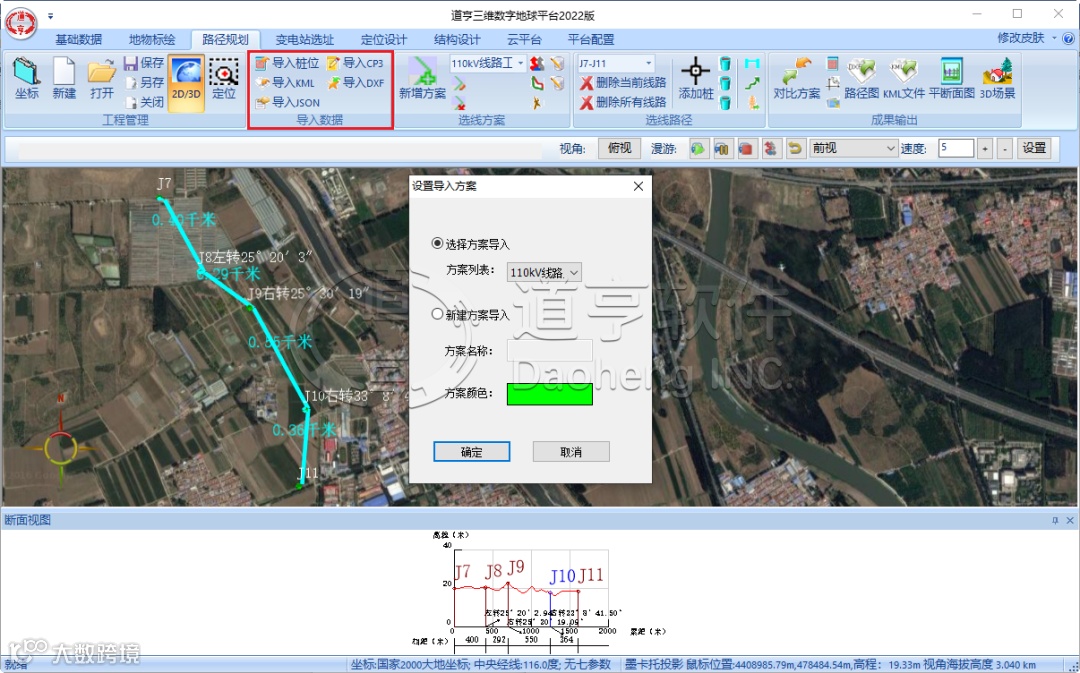Activate the 定位 locate tool

tap(224, 79)
